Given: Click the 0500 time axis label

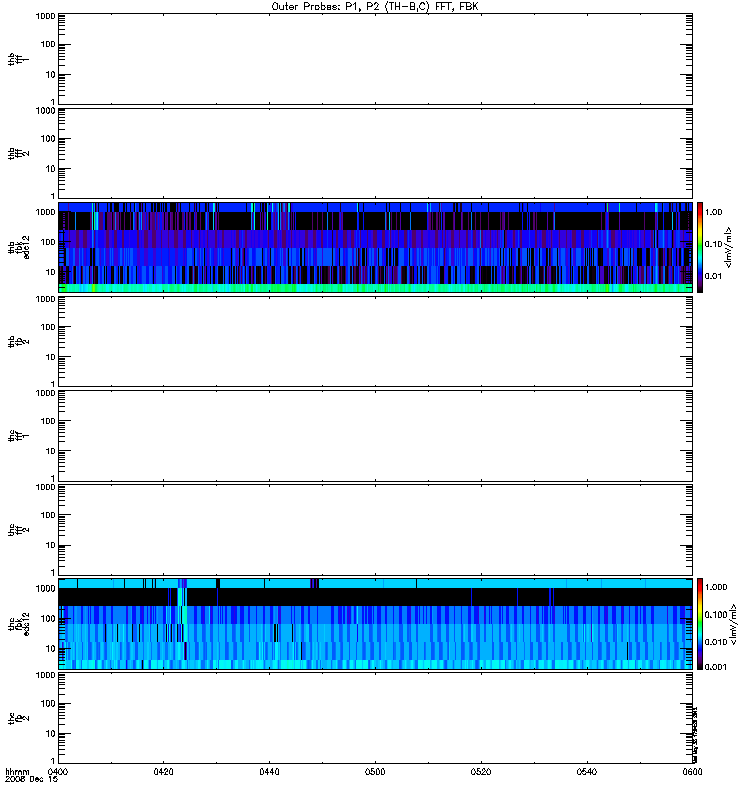Looking at the screenshot, I should [375, 772].
